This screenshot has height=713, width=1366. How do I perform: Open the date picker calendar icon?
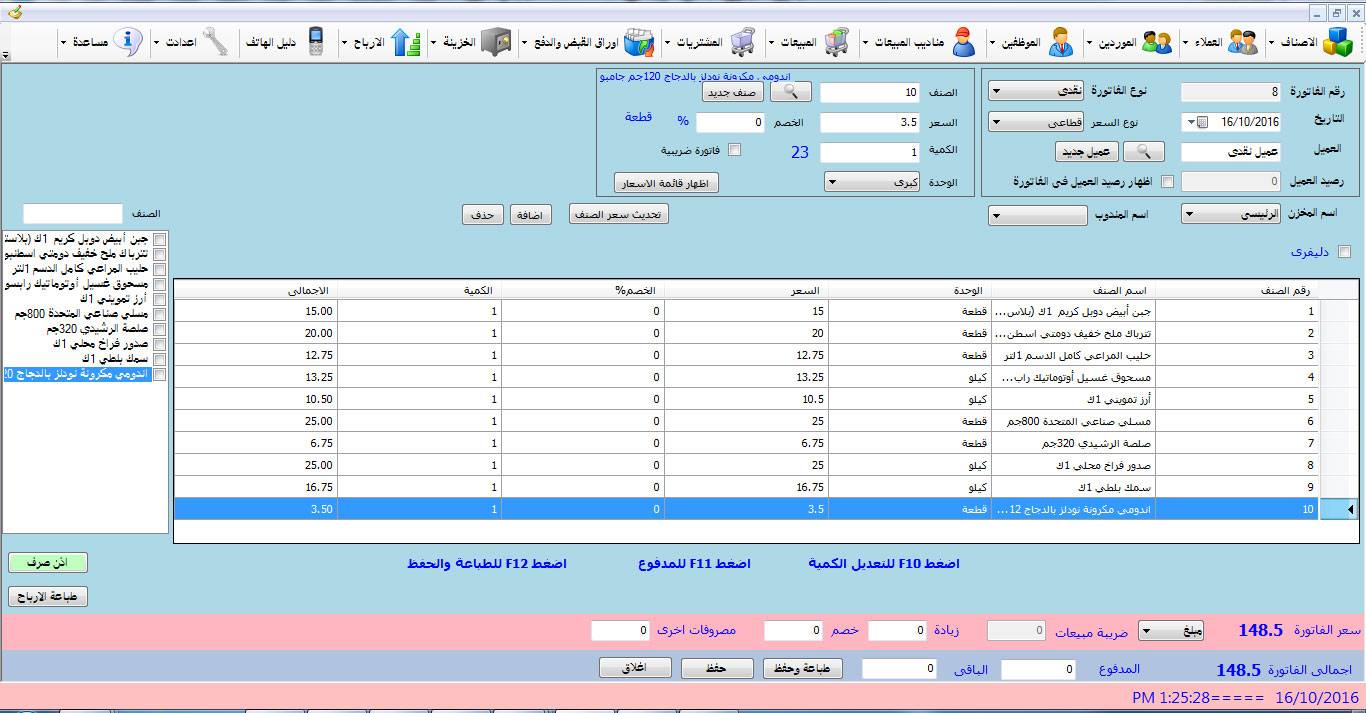click(1202, 123)
